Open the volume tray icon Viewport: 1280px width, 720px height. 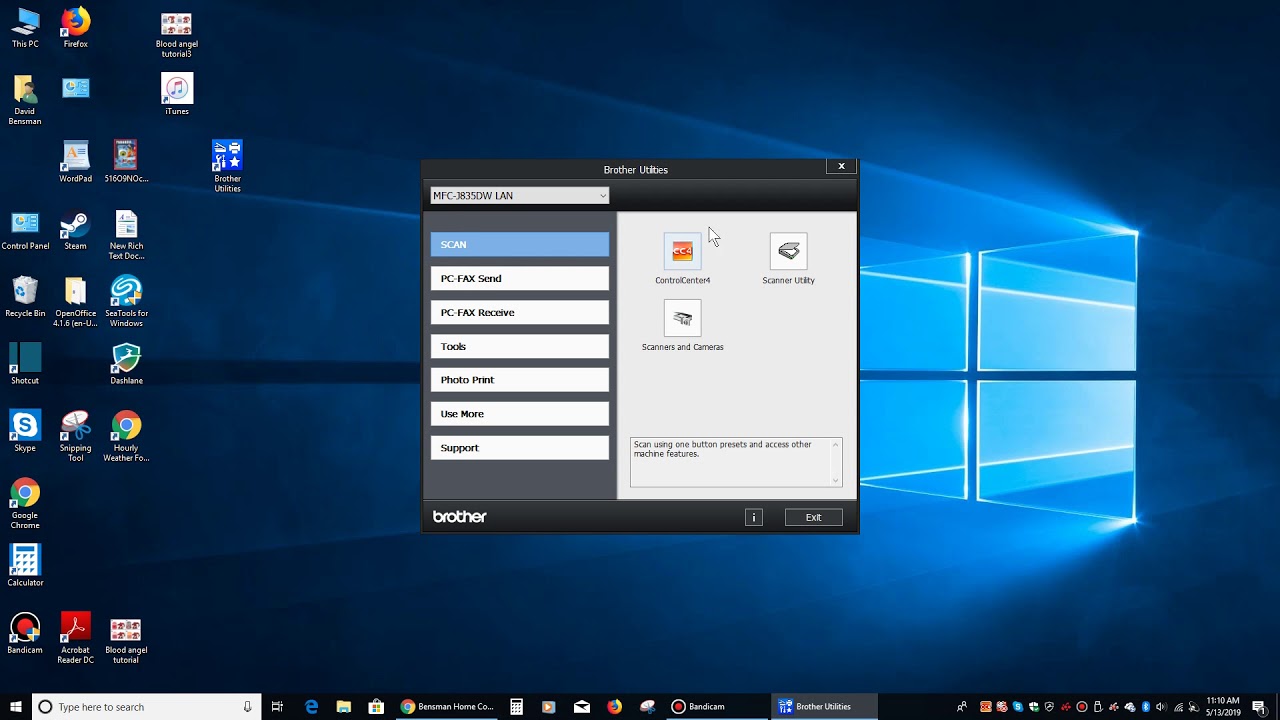pyautogui.click(x=1161, y=707)
